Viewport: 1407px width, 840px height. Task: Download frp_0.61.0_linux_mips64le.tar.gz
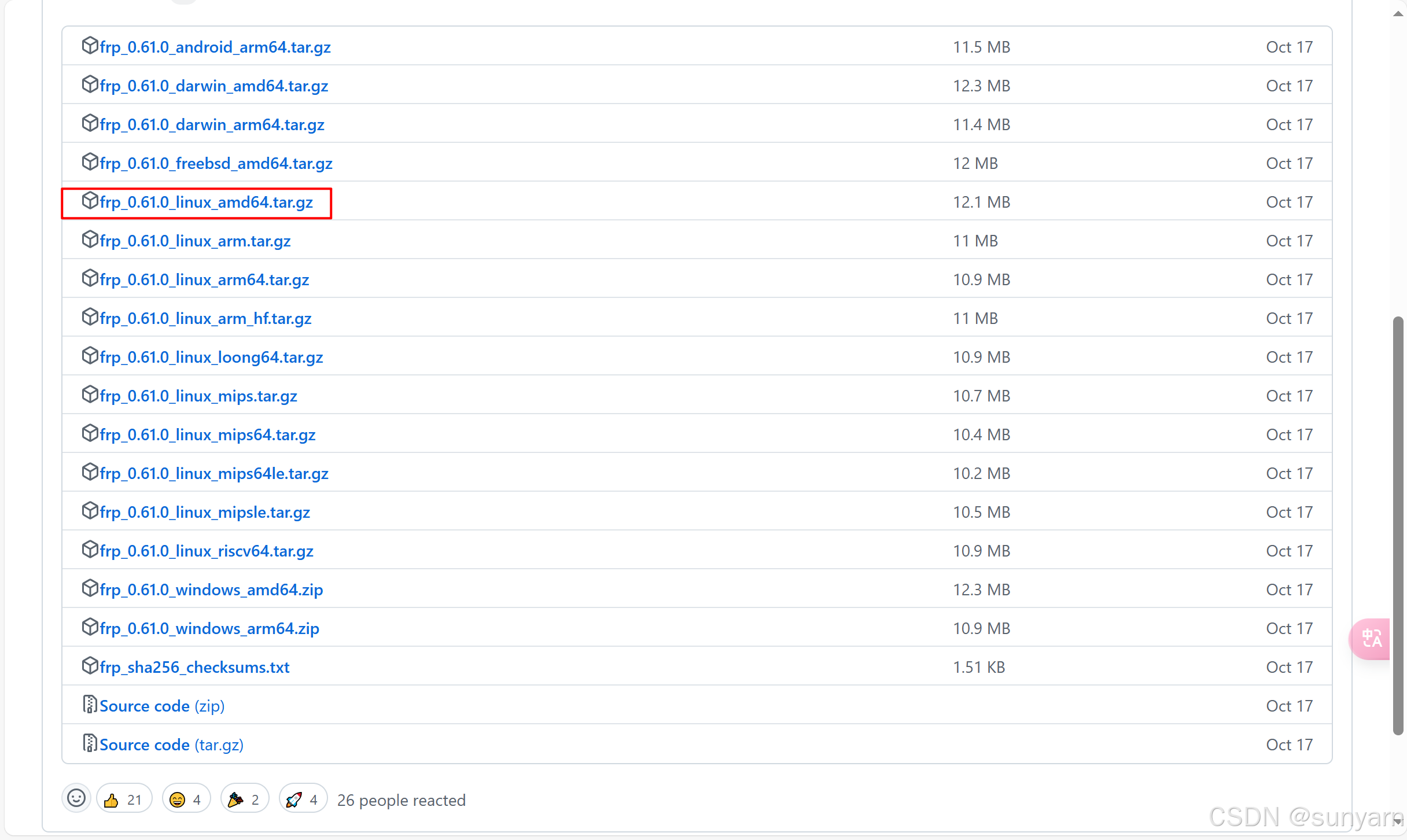click(214, 474)
